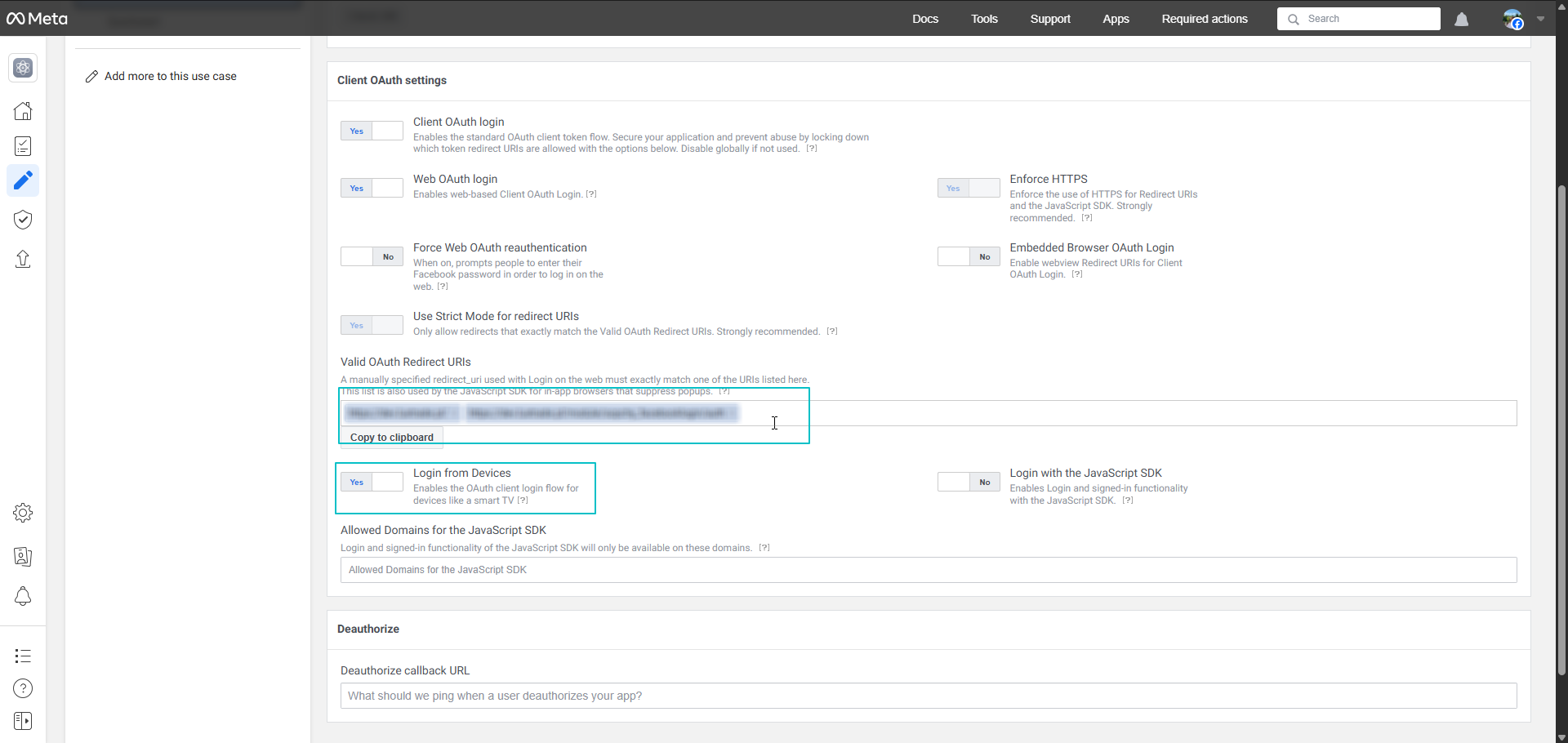Expand the profile account dropdown arrow
The height and width of the screenshot is (743, 1568).
pos(1540,19)
